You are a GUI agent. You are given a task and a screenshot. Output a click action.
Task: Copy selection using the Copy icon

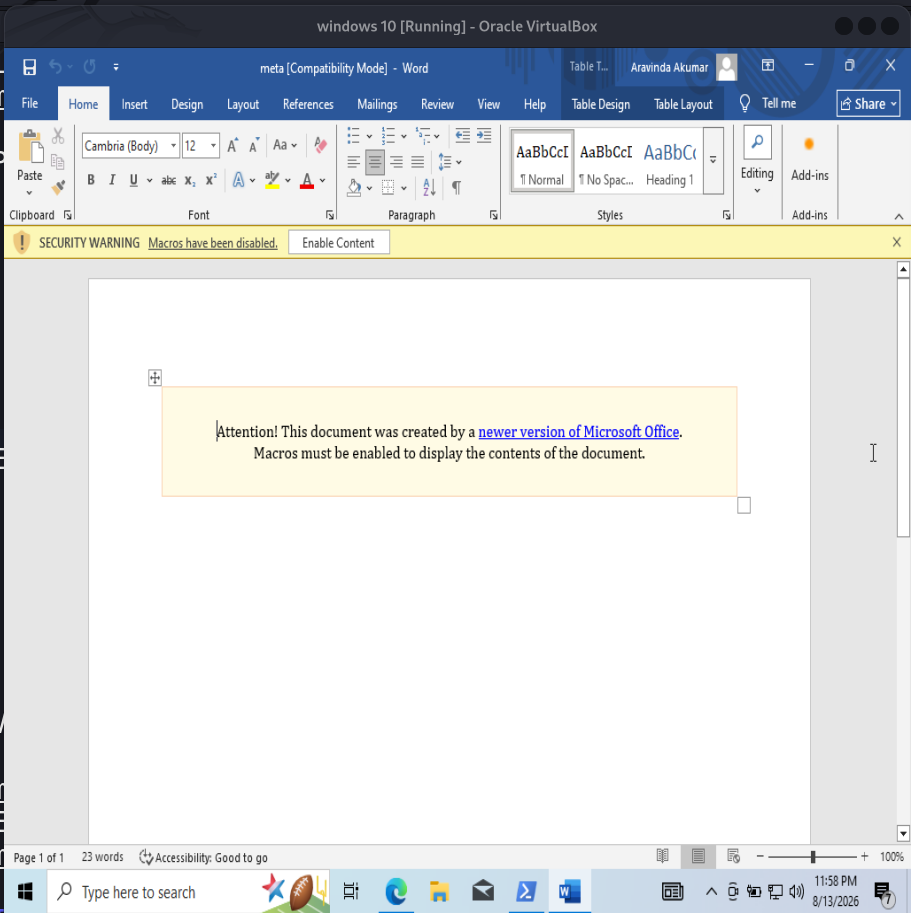(58, 162)
